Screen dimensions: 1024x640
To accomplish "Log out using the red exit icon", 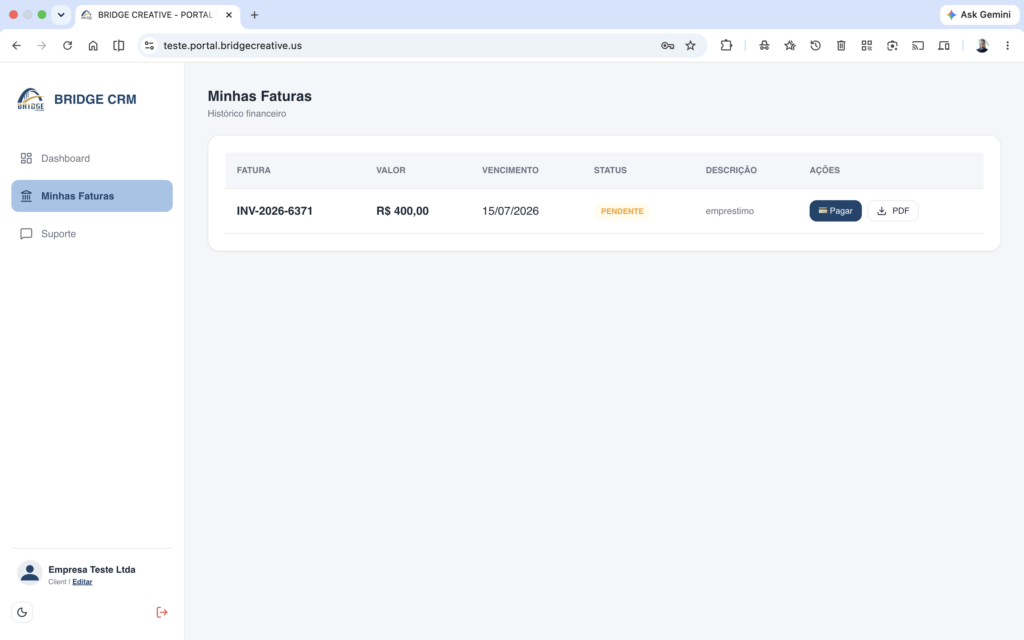I will (162, 613).
